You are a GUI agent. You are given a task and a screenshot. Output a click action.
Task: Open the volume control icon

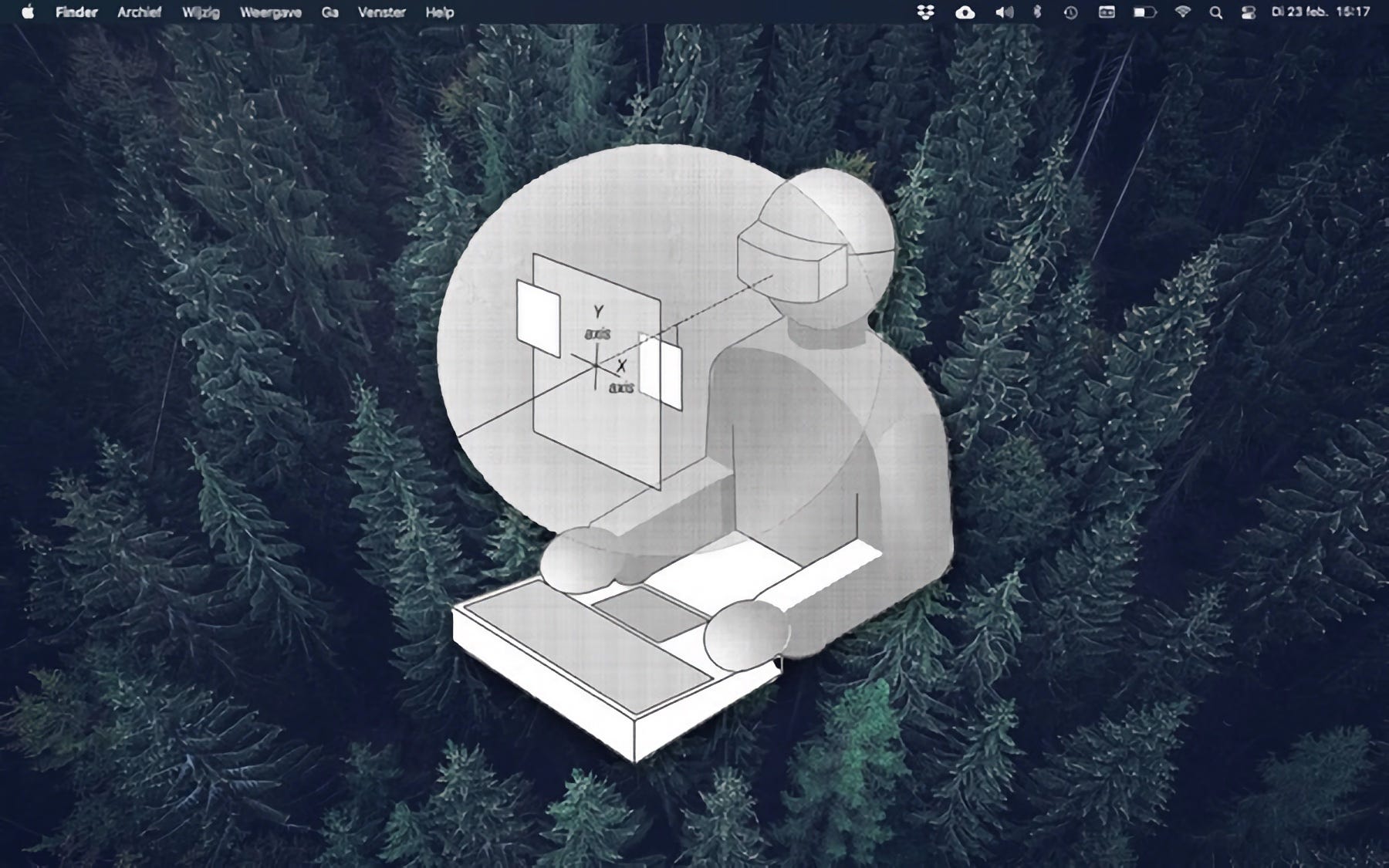[x=1004, y=12]
